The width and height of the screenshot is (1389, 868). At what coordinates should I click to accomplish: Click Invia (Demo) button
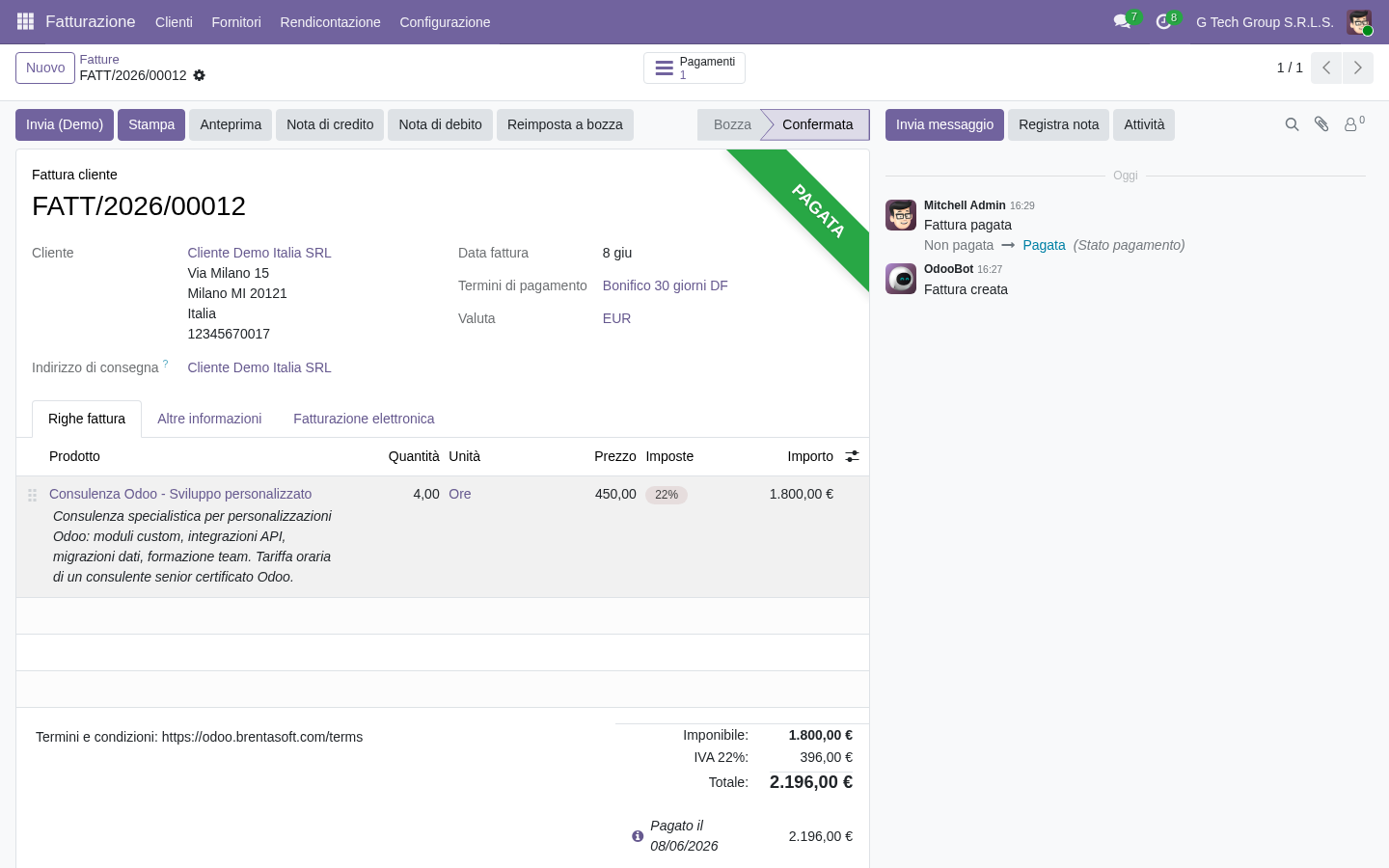(65, 124)
